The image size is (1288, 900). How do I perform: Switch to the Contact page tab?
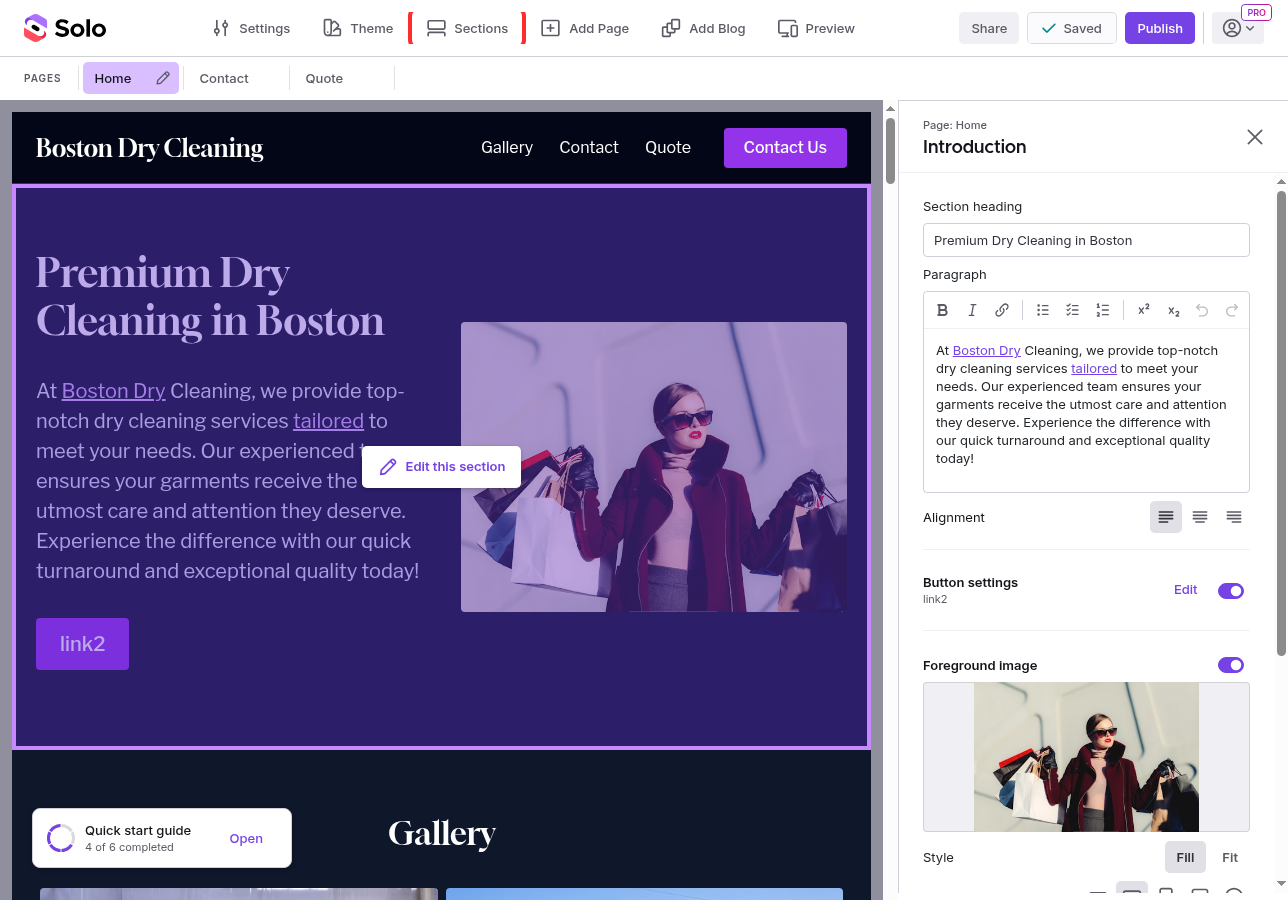[224, 78]
